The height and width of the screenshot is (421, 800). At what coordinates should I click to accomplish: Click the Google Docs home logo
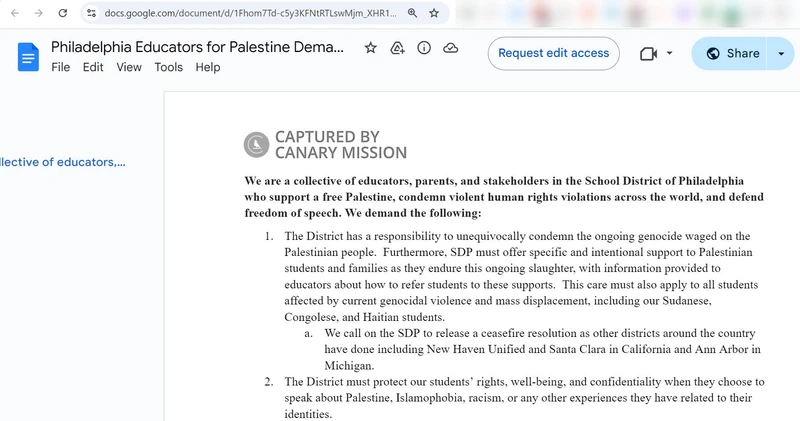point(27,56)
